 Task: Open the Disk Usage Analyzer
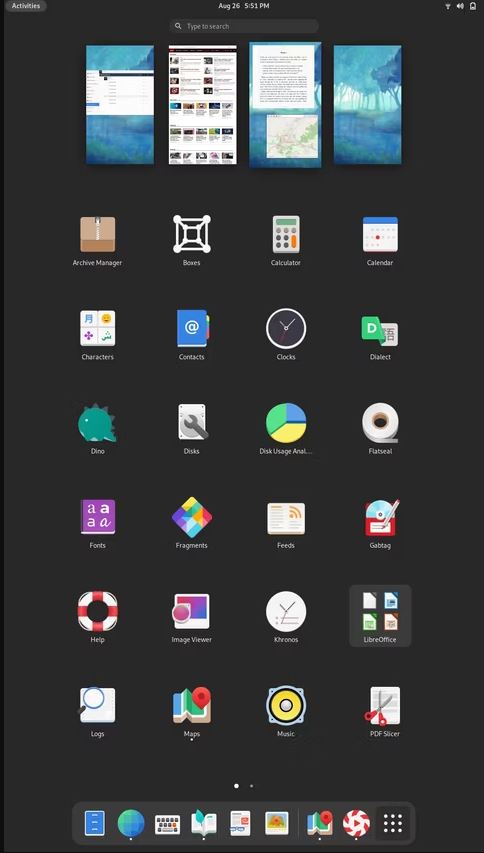286,429
